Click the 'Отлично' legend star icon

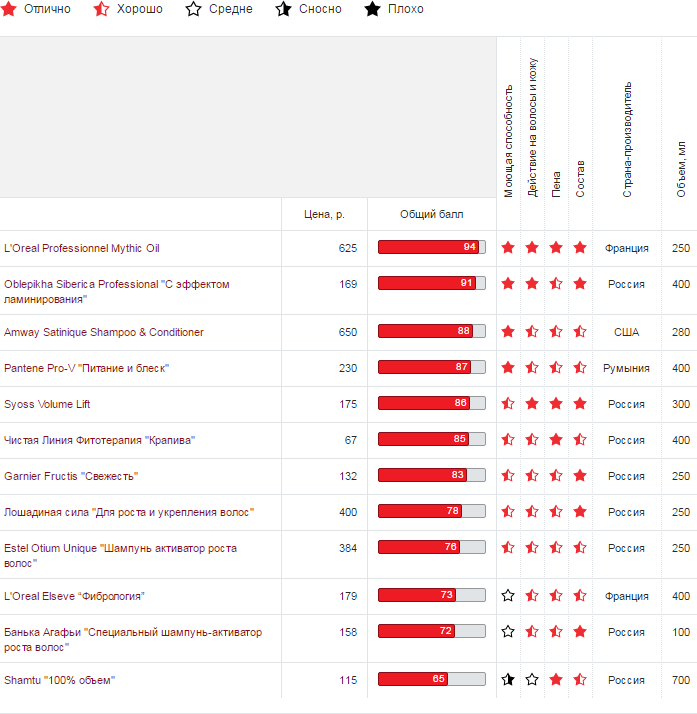pyautogui.click(x=8, y=9)
